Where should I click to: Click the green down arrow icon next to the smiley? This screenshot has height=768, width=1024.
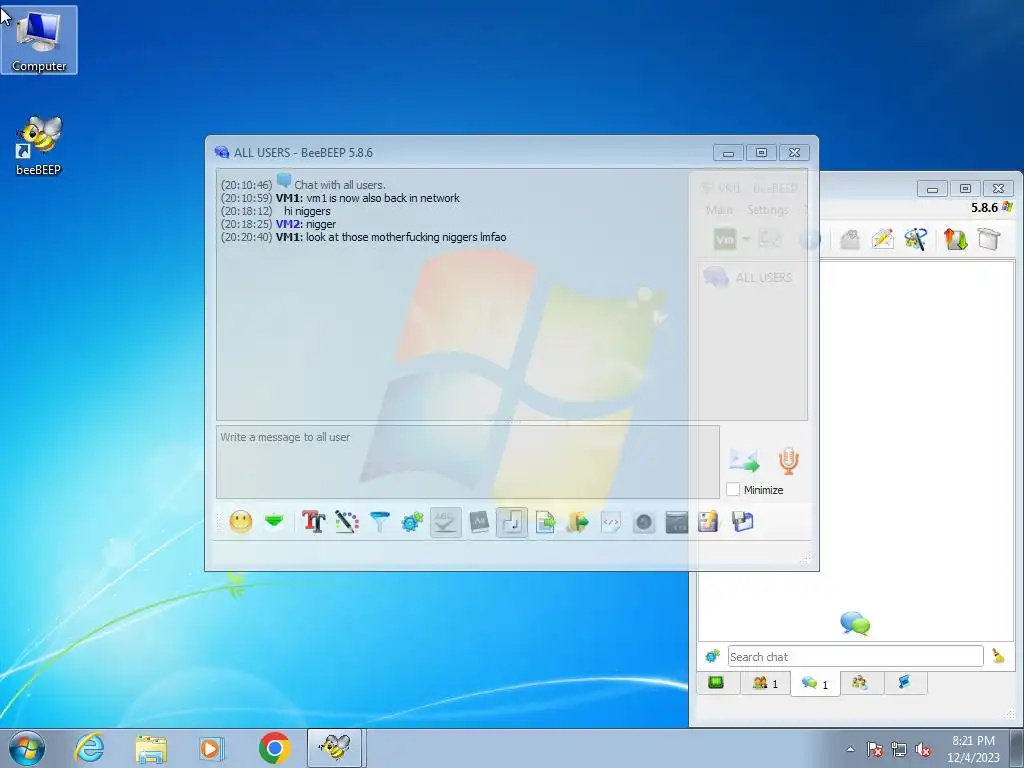pyautogui.click(x=274, y=521)
